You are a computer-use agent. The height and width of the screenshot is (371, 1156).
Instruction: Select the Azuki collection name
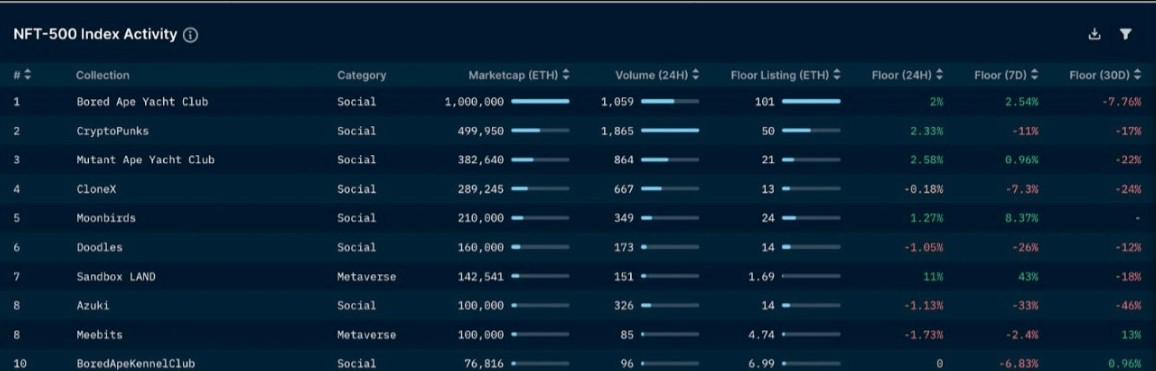[x=92, y=305]
